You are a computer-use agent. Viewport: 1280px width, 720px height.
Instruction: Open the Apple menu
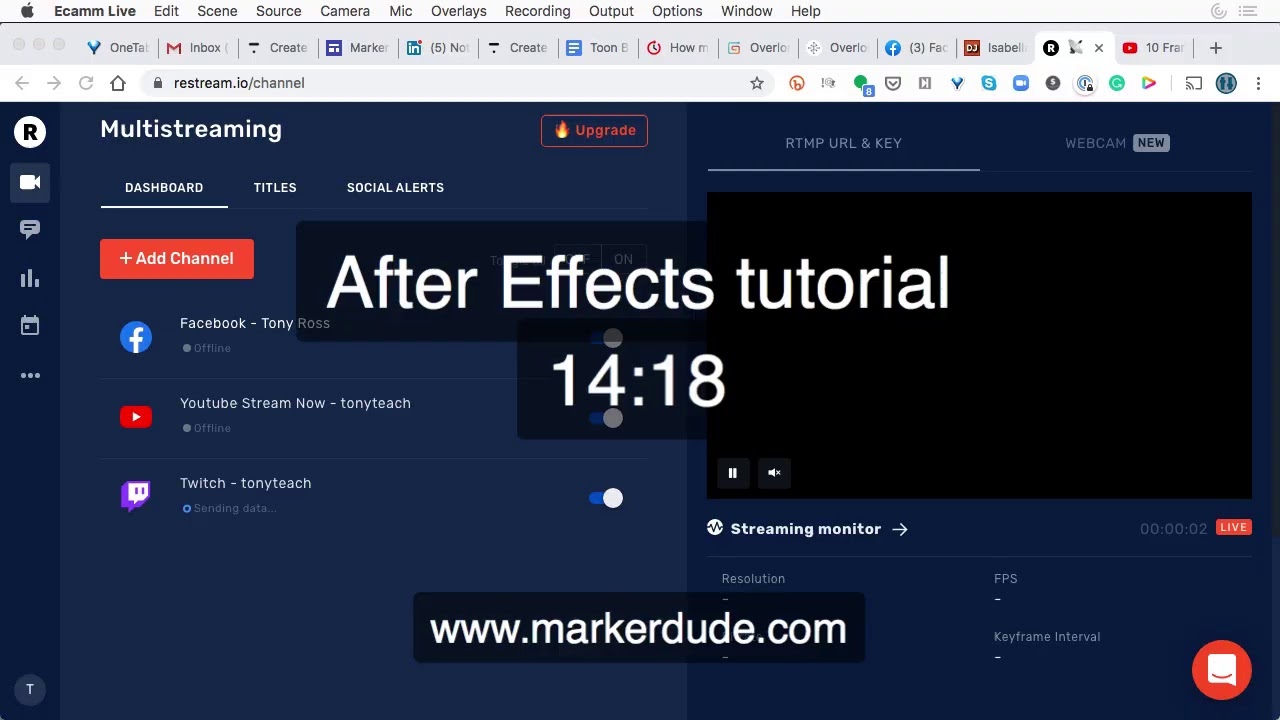click(27, 11)
